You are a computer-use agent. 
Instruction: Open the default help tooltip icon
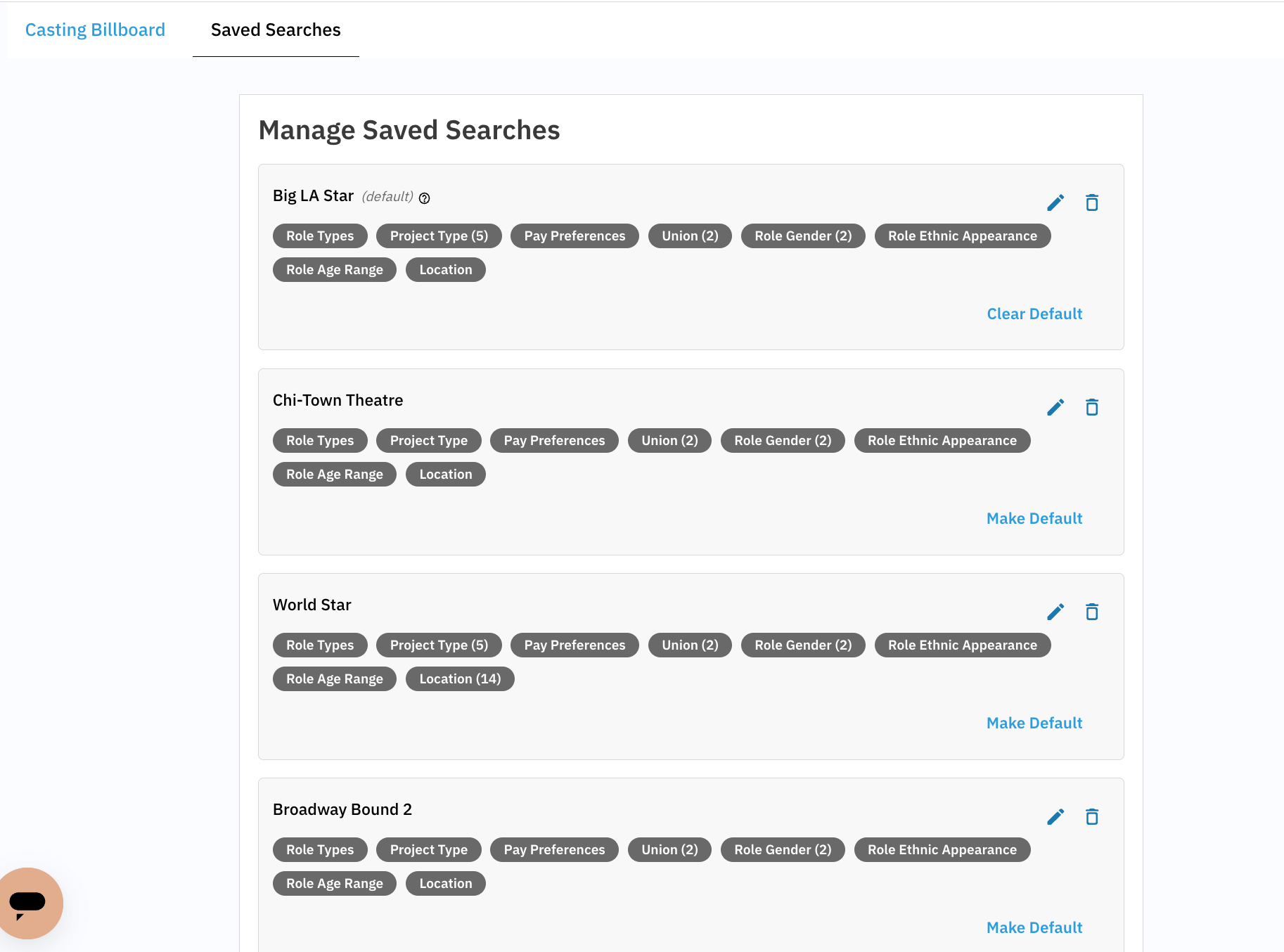point(425,198)
